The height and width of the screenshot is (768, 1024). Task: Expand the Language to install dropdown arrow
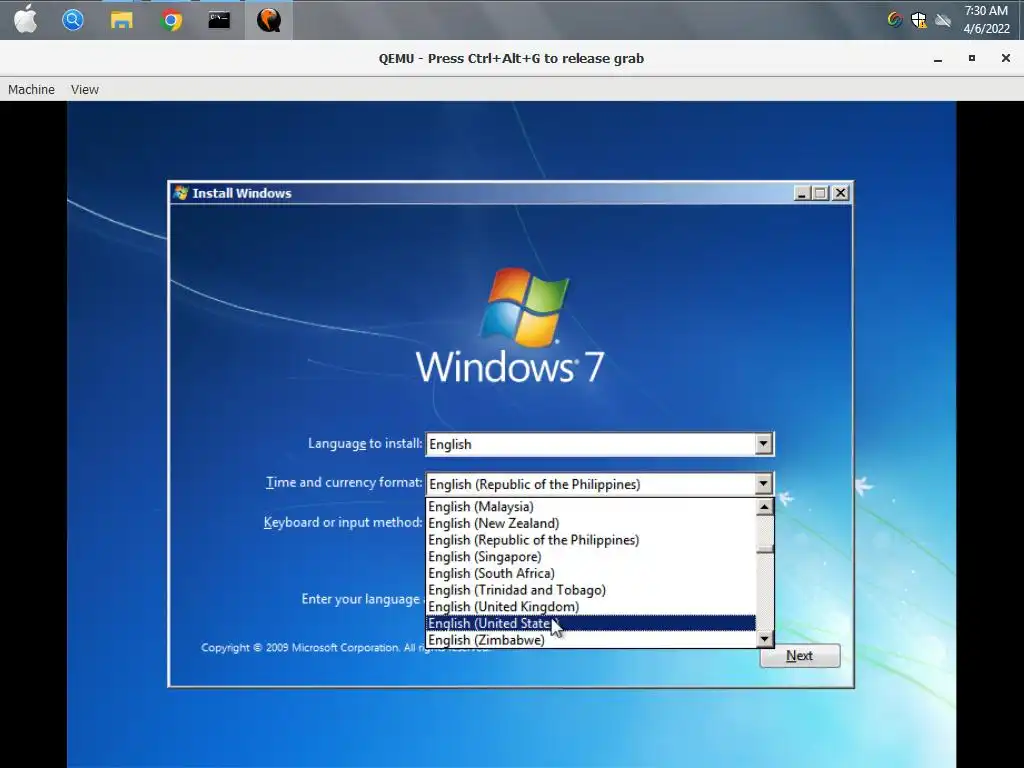(763, 444)
